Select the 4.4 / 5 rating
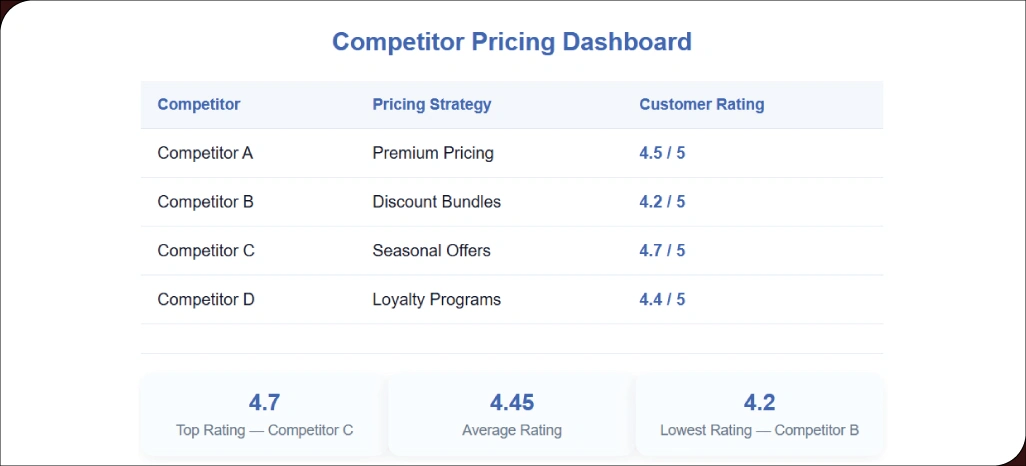 coord(662,299)
